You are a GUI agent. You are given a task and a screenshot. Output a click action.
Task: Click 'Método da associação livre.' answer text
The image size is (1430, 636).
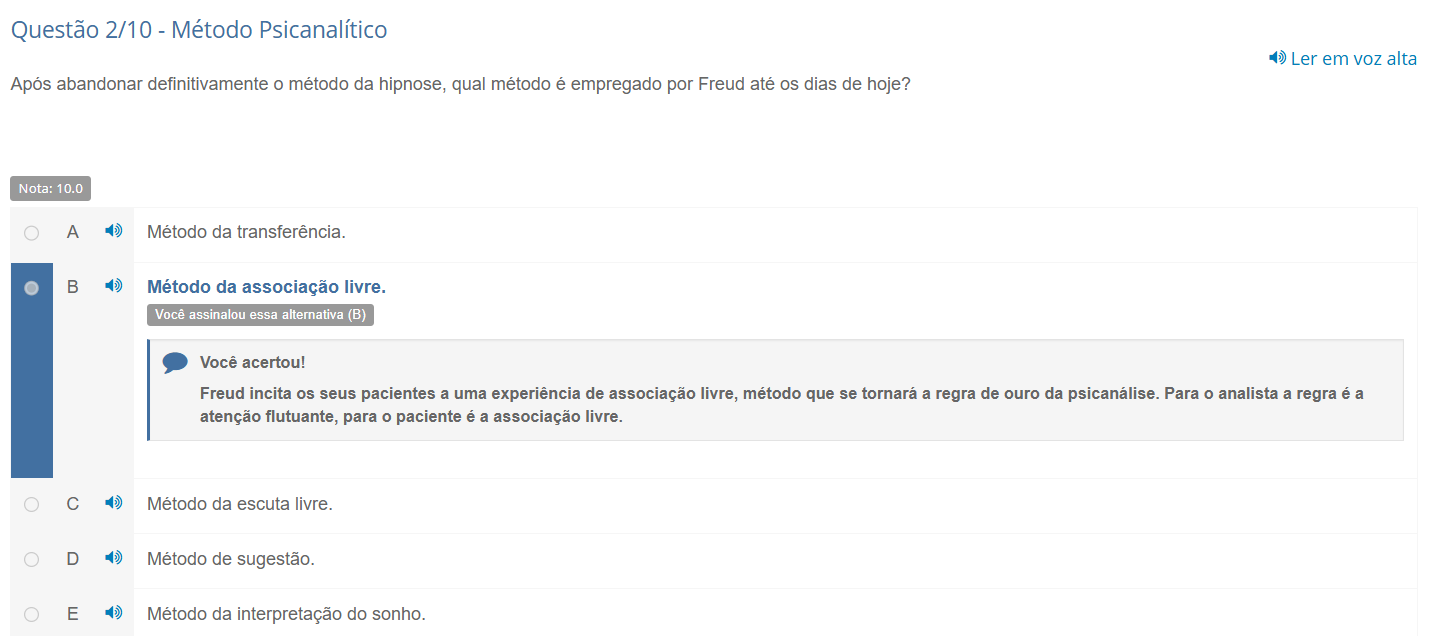[x=266, y=287]
